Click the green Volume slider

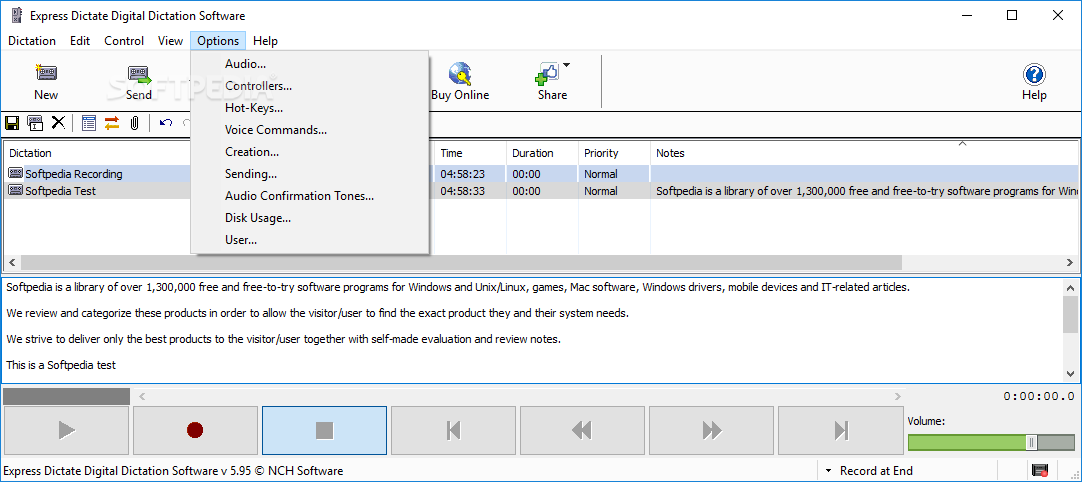pyautogui.click(x=991, y=442)
